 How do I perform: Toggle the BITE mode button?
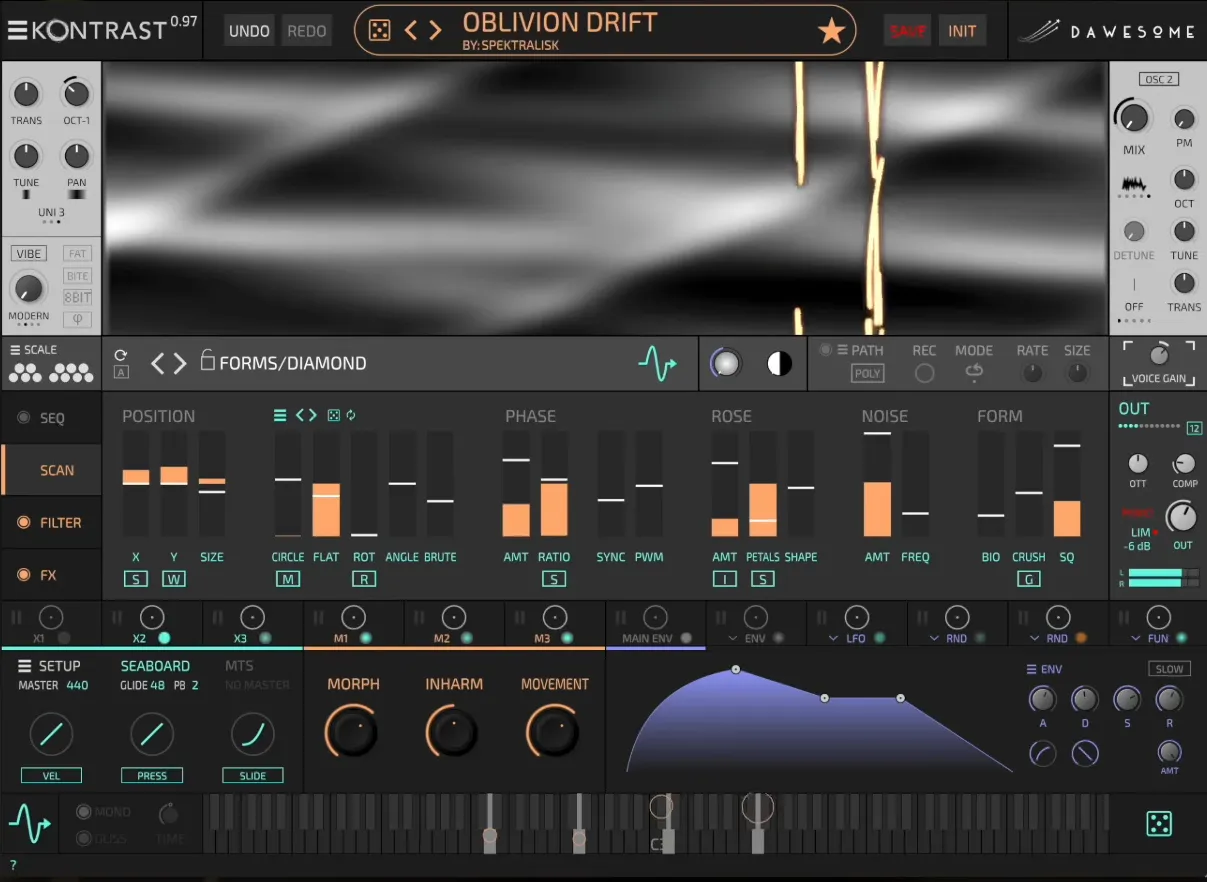[x=77, y=276]
